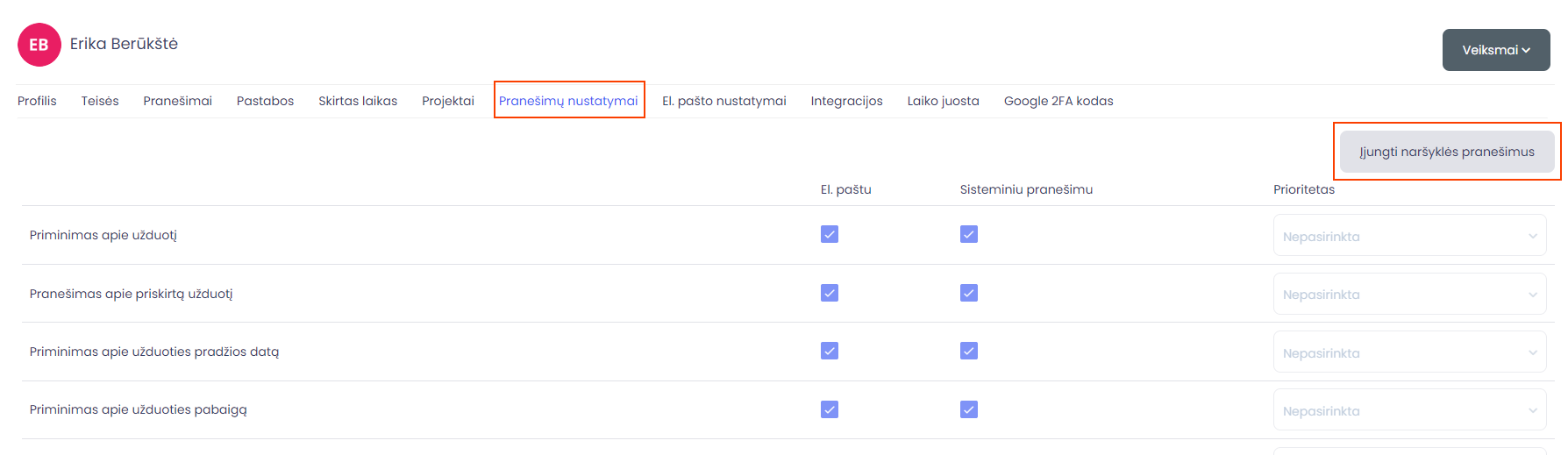This screenshot has height=455, width=1568.
Task: Uncheck El. paštu for Pranešimas apie priskirtą užduotį
Action: pyautogui.click(x=830, y=293)
